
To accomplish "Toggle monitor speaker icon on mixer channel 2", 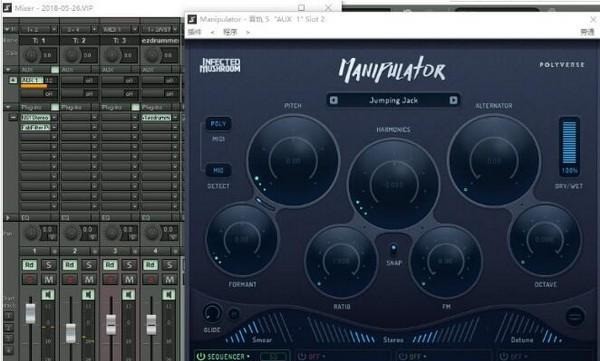I will (x=88, y=294).
